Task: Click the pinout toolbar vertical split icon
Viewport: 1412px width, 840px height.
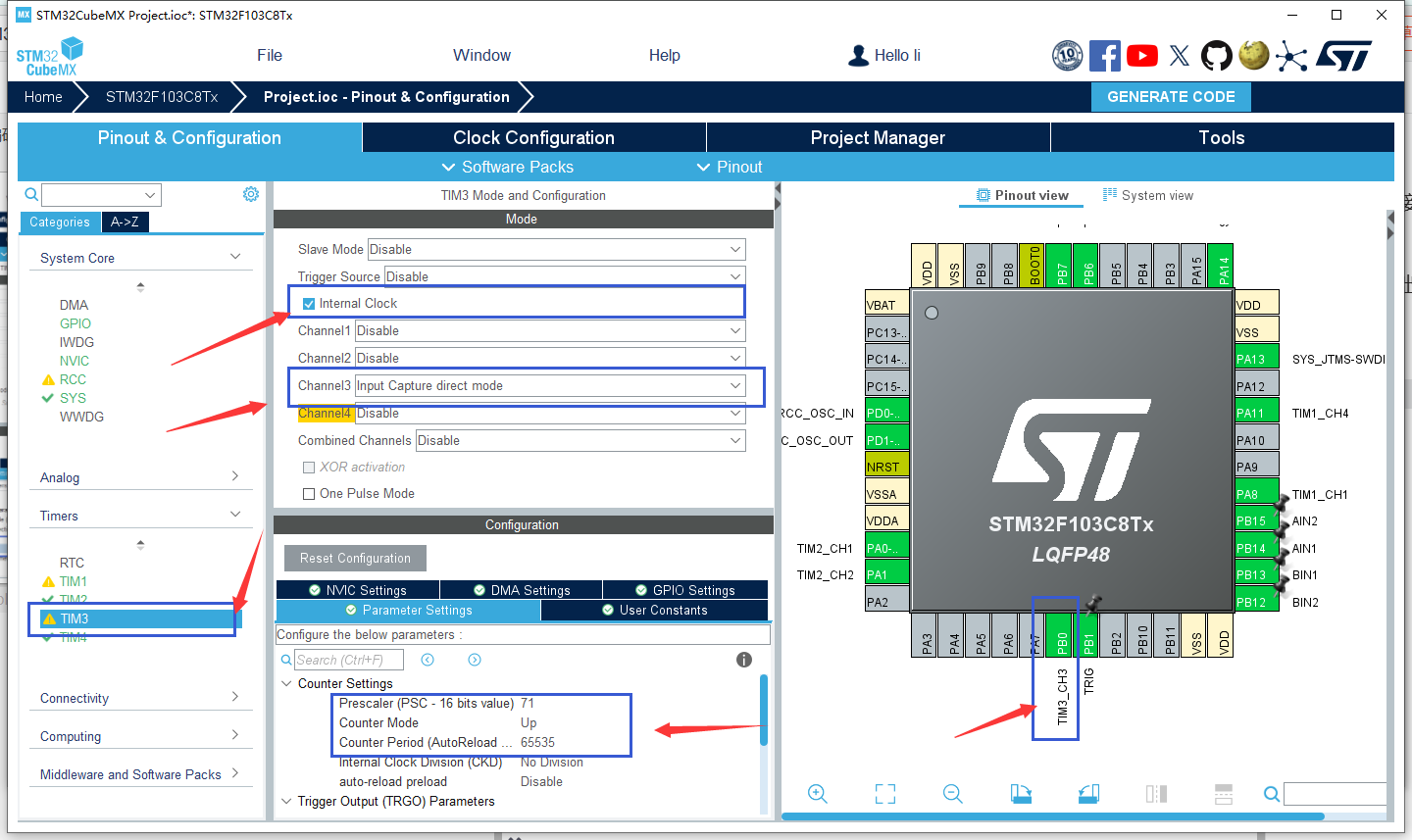Action: pyautogui.click(x=1156, y=794)
